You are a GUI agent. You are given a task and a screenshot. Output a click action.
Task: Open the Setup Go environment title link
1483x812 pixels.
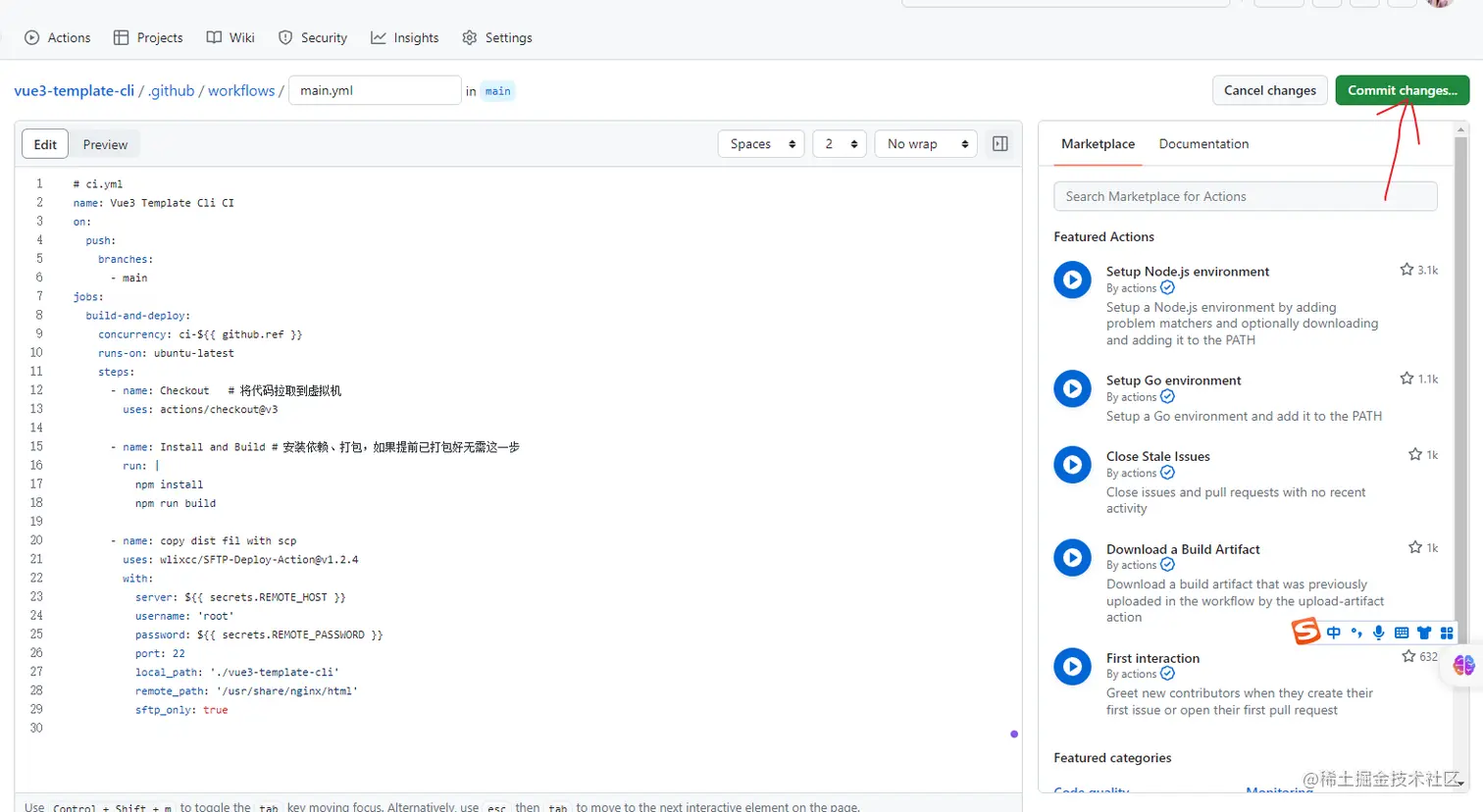click(x=1174, y=381)
